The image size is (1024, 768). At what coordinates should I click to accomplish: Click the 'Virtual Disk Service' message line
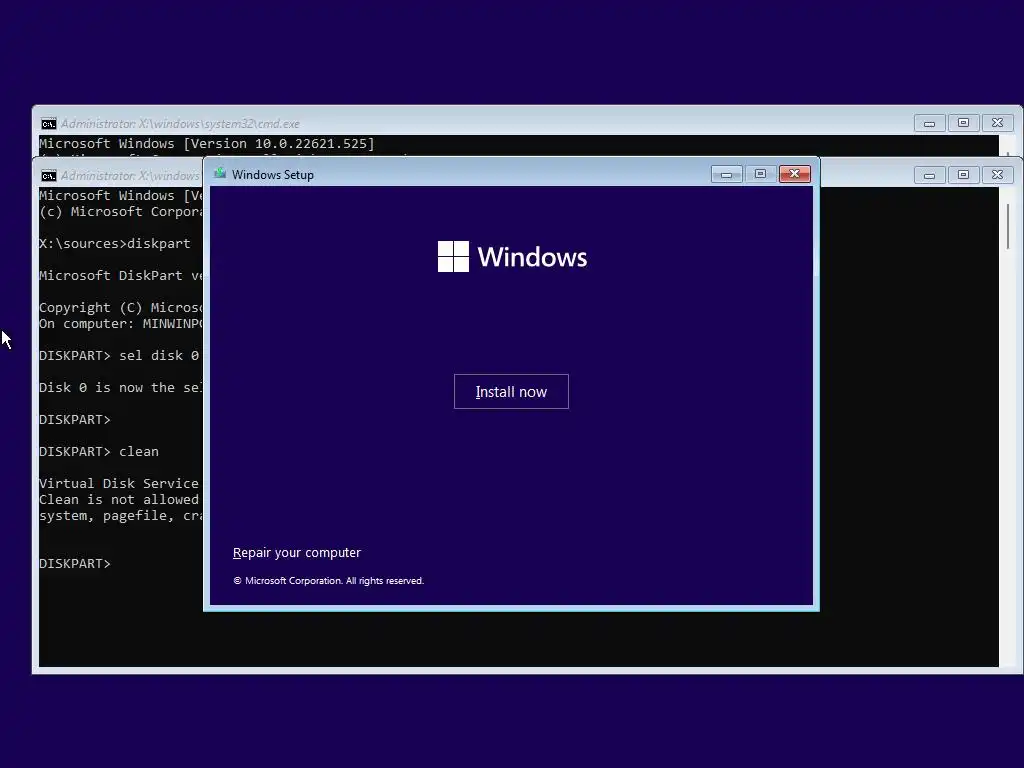[120, 484]
